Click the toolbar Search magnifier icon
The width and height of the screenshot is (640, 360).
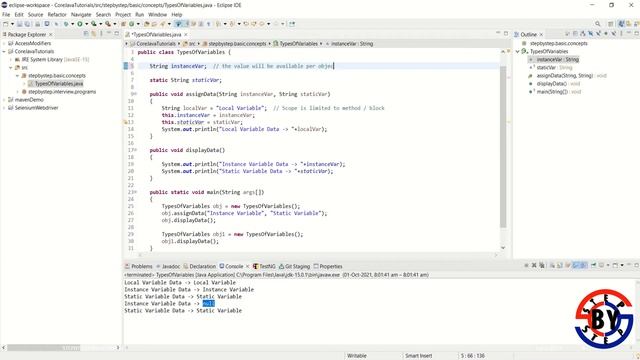[598, 24]
